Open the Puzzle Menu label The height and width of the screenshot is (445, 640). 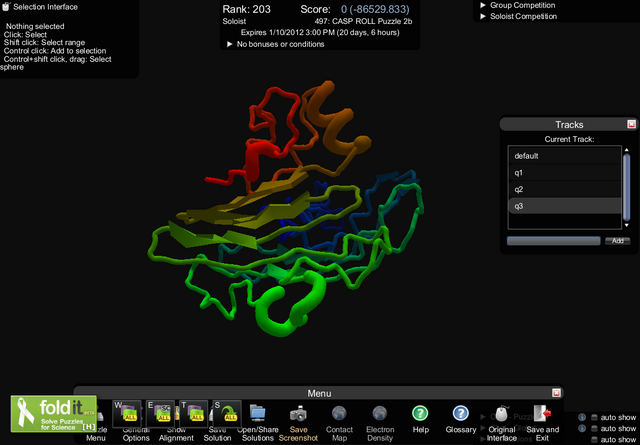click(96, 434)
